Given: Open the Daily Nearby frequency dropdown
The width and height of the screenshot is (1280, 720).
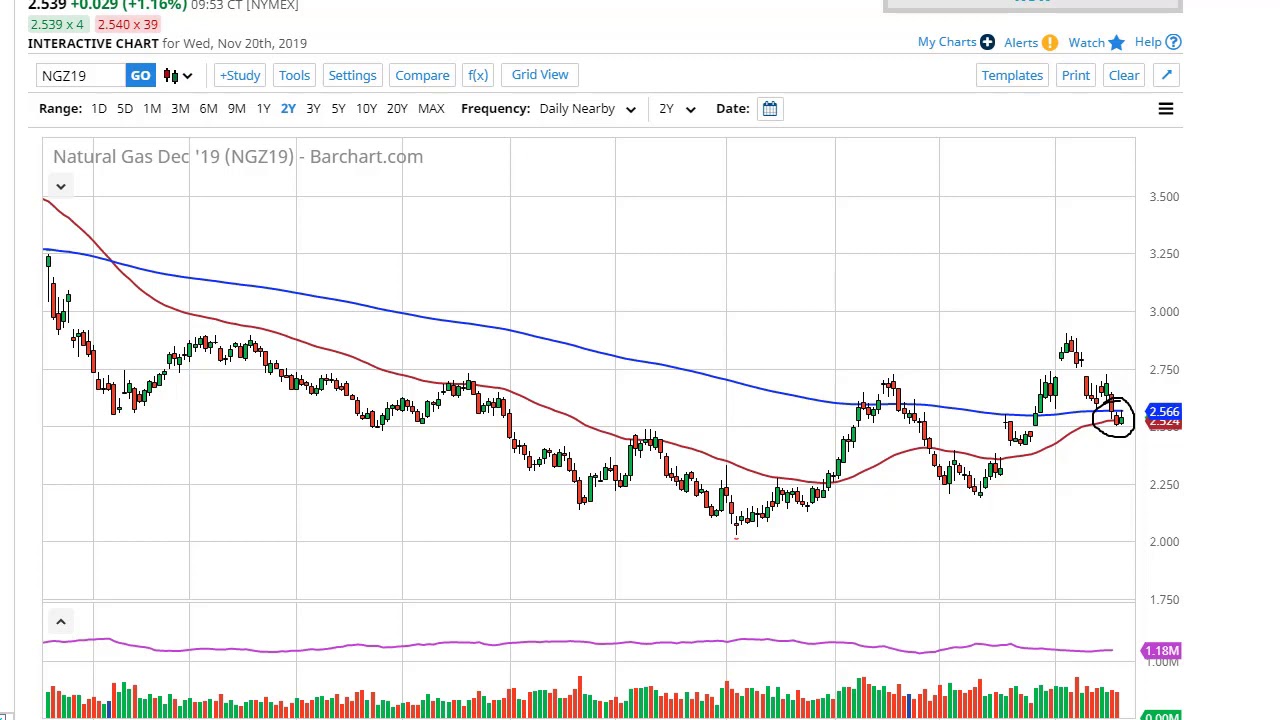Looking at the screenshot, I should 587,108.
